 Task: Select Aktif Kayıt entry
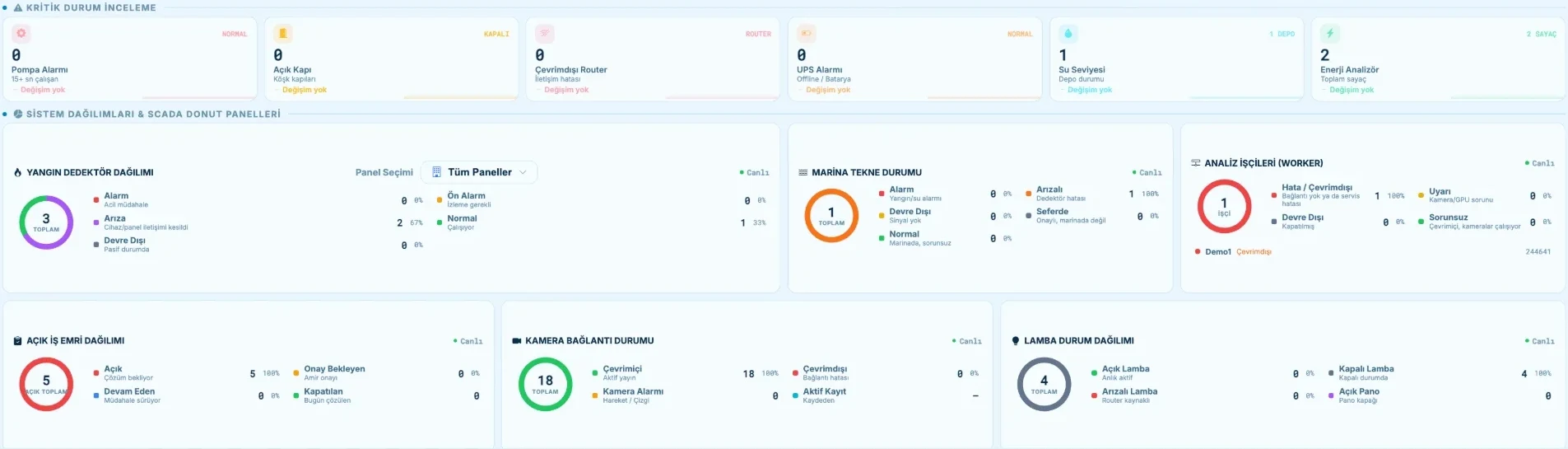pyautogui.click(x=886, y=395)
